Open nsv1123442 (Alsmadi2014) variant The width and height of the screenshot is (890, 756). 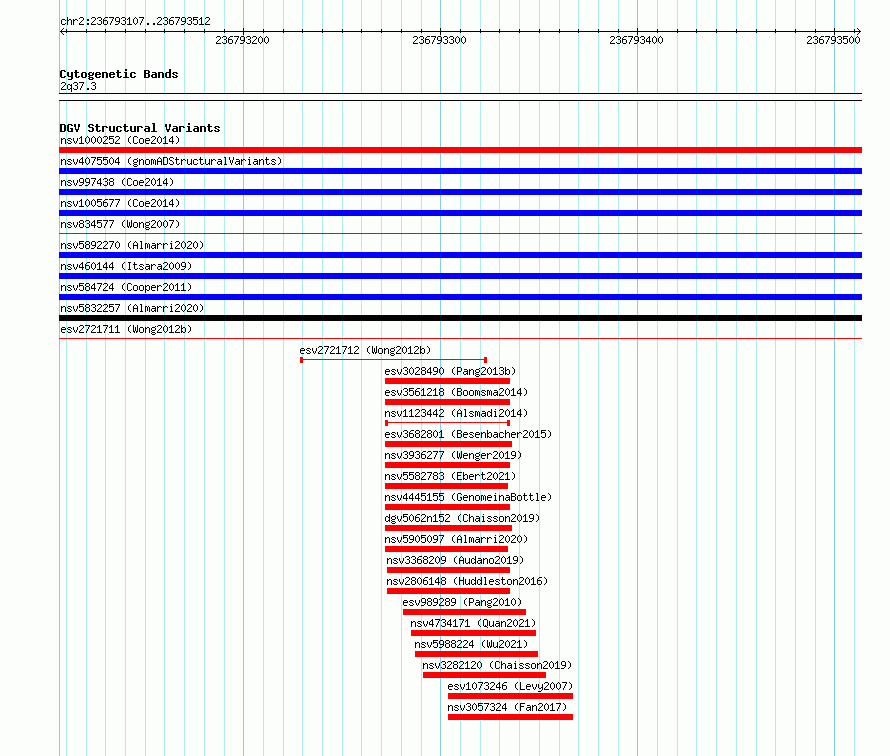coord(456,413)
